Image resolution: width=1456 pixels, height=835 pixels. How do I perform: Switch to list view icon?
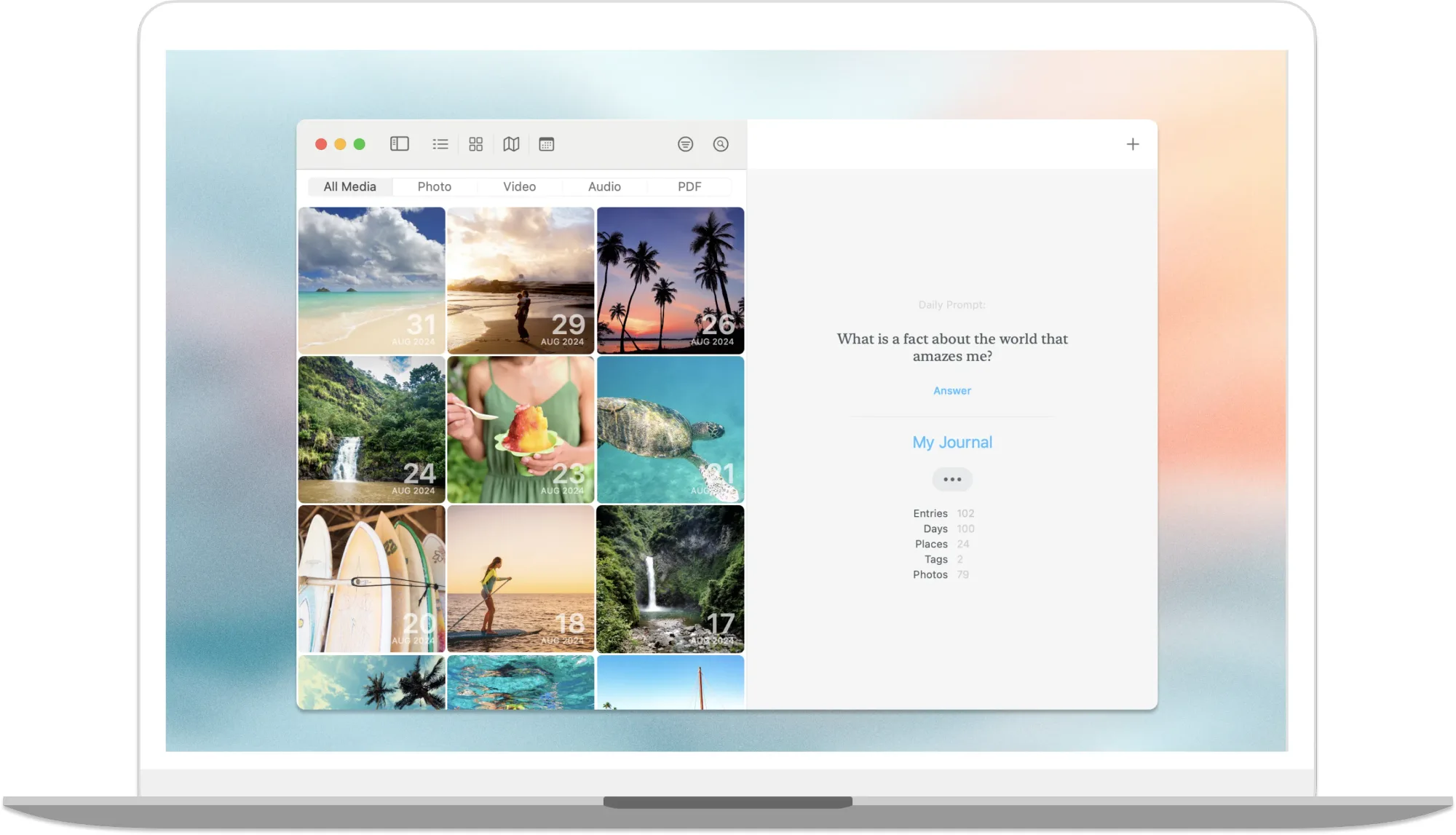coord(440,144)
